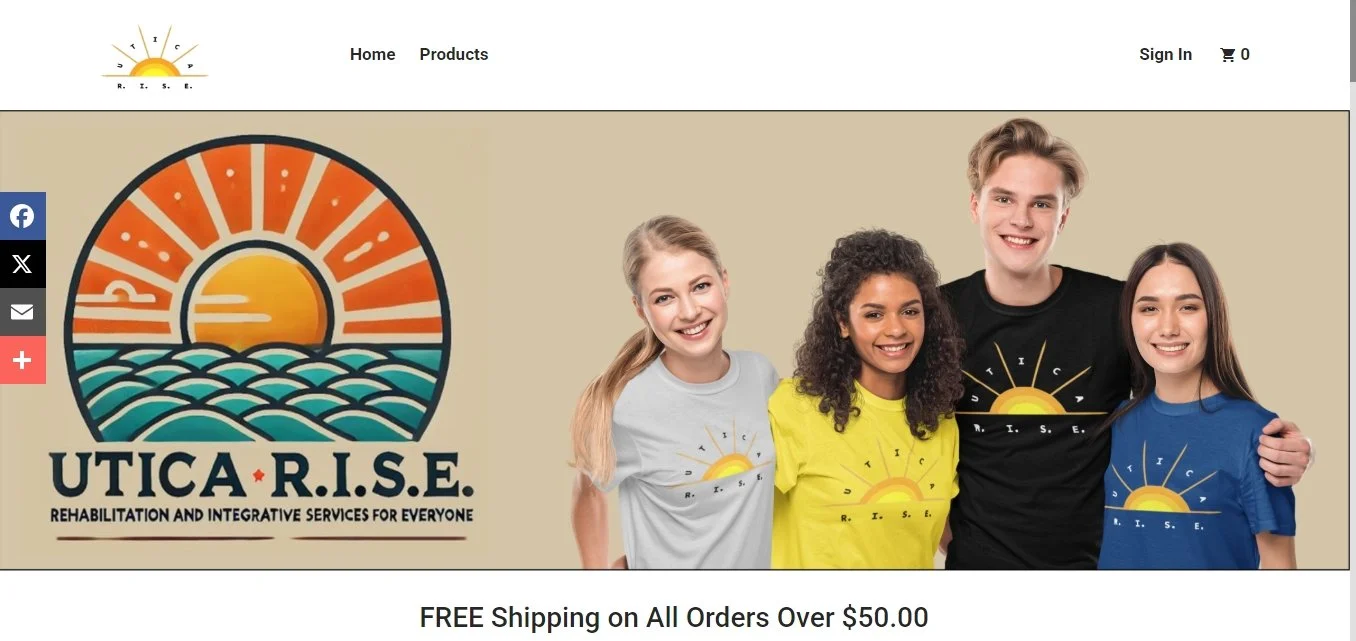The image size is (1356, 641).
Task: Click the large sunset circle emblem
Action: click(257, 289)
